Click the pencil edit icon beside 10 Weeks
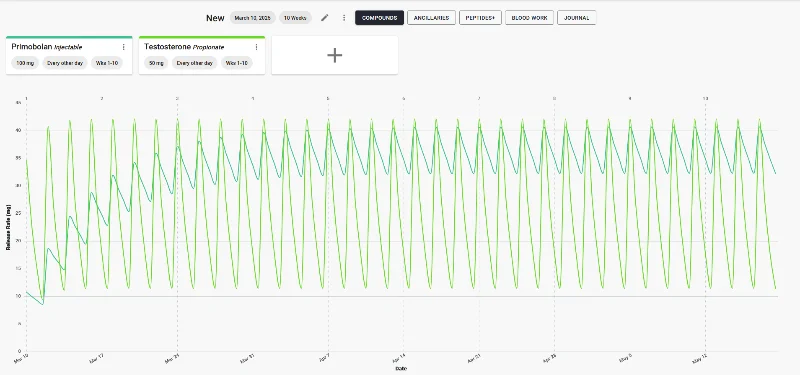 [x=324, y=18]
